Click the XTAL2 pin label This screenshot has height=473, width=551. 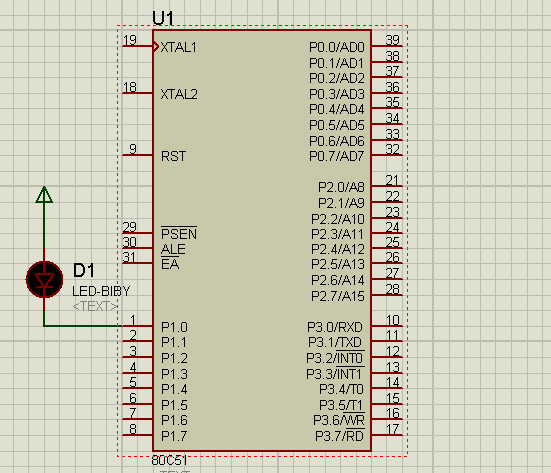(179, 94)
